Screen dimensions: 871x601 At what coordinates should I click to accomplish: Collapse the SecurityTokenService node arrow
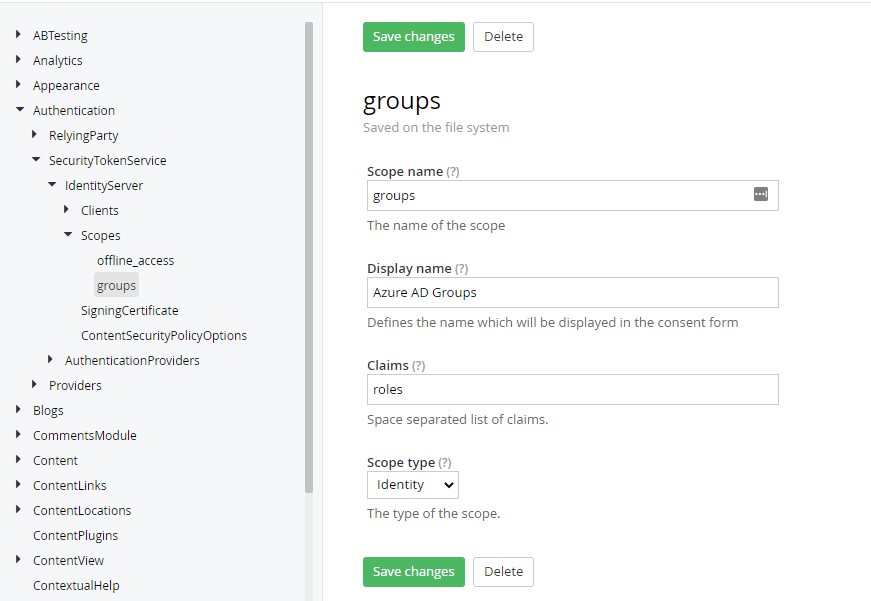pos(36,159)
